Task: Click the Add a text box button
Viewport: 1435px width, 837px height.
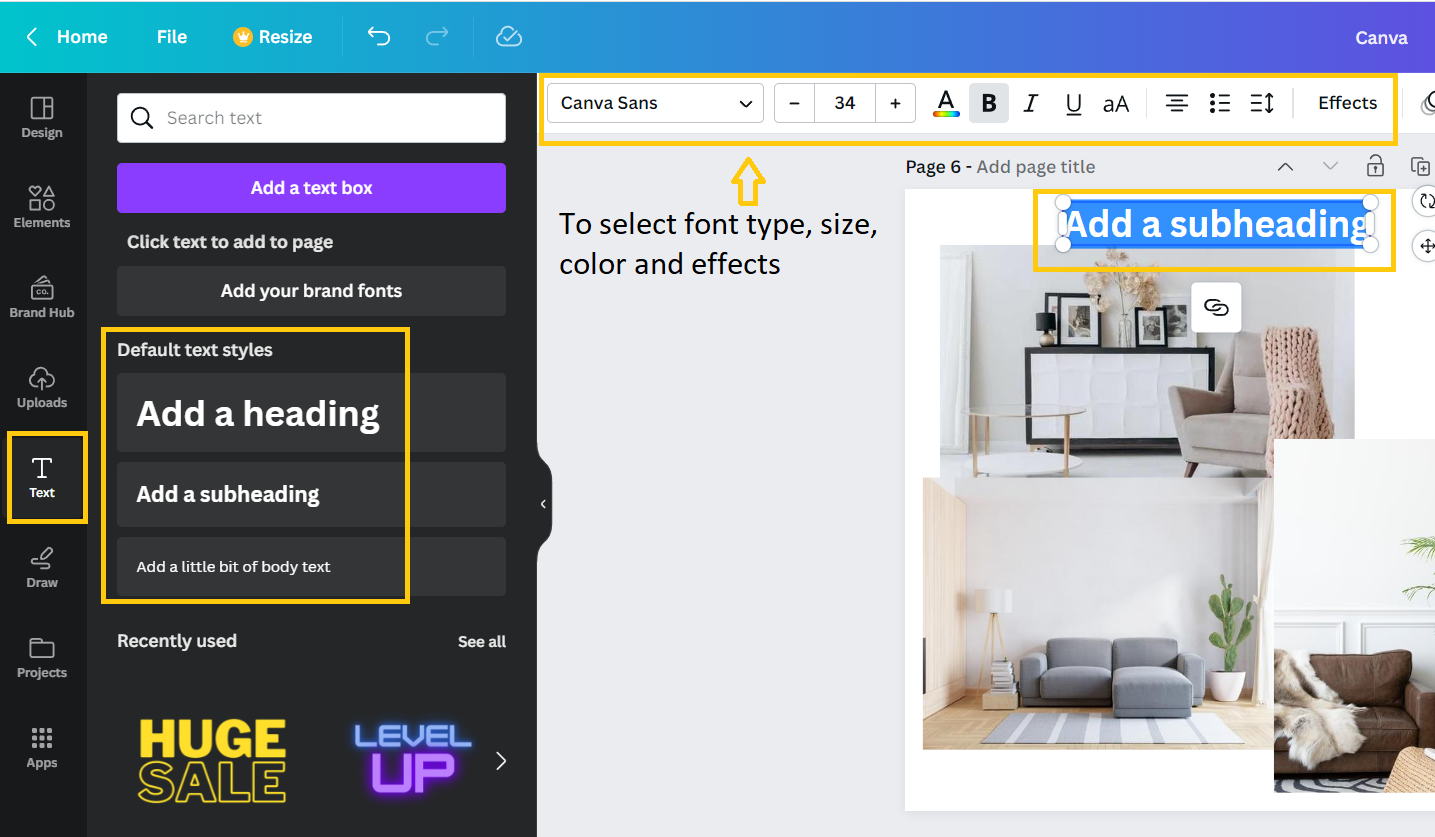Action: 311,188
